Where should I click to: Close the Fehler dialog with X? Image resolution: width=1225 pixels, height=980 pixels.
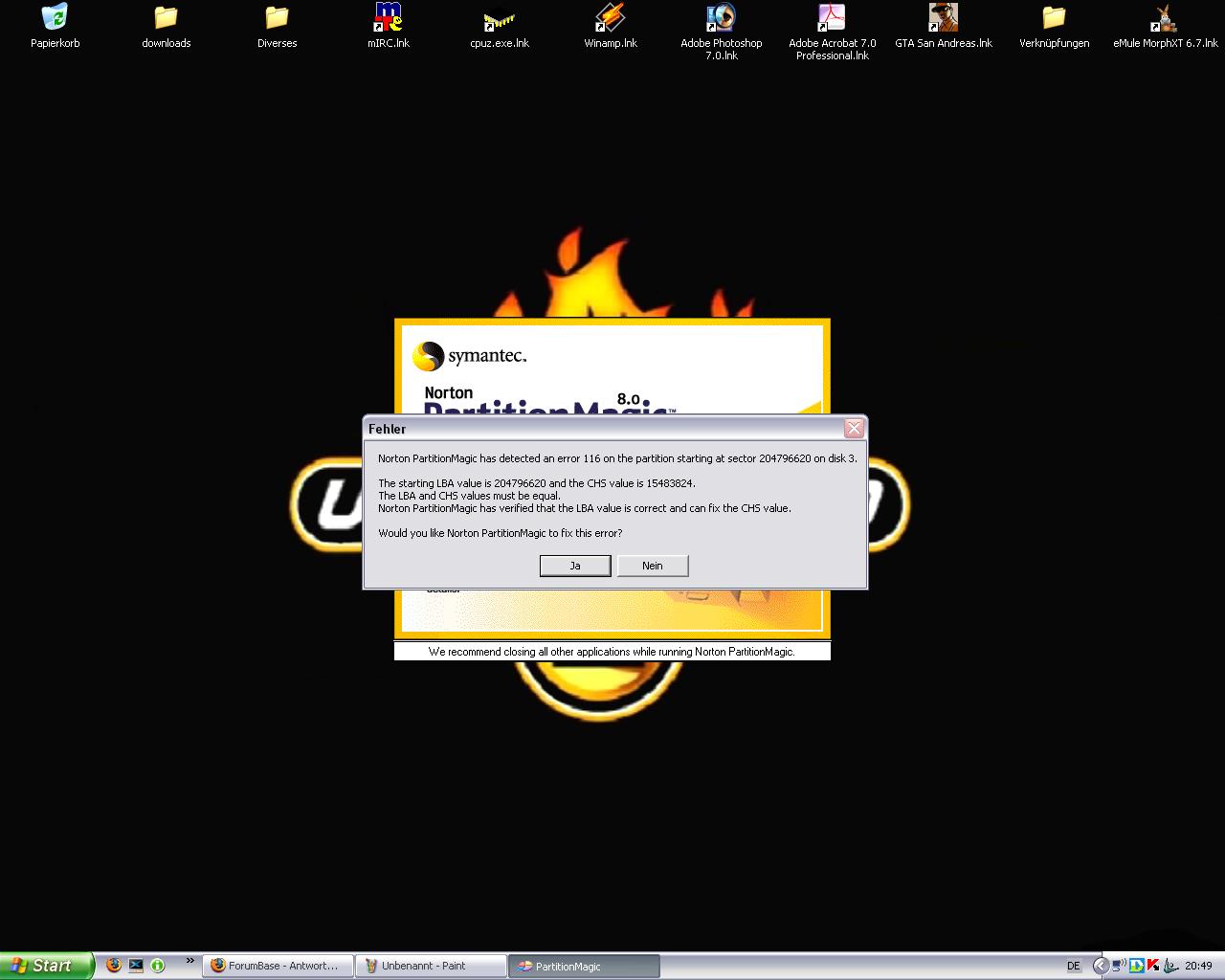click(x=854, y=428)
